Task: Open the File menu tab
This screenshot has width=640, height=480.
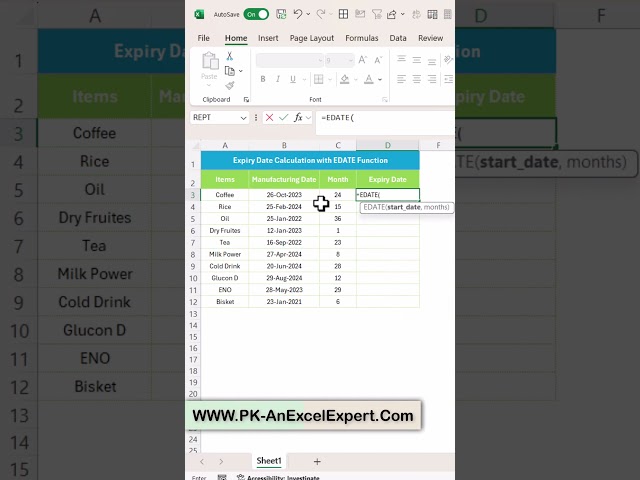Action: click(x=203, y=38)
